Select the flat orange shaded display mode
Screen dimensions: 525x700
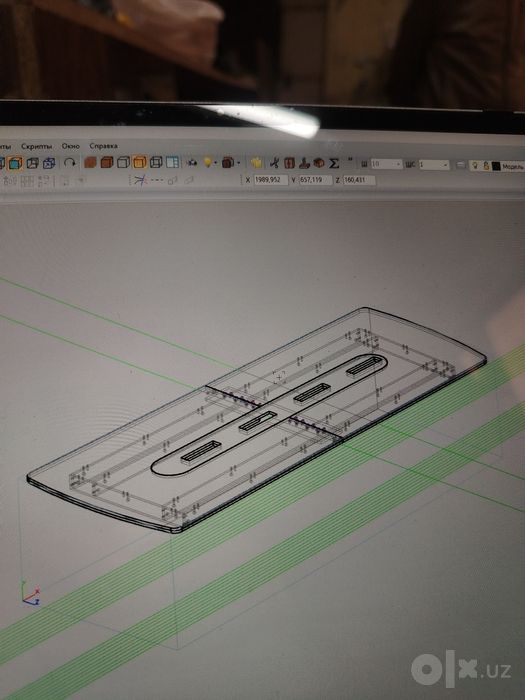90,162
